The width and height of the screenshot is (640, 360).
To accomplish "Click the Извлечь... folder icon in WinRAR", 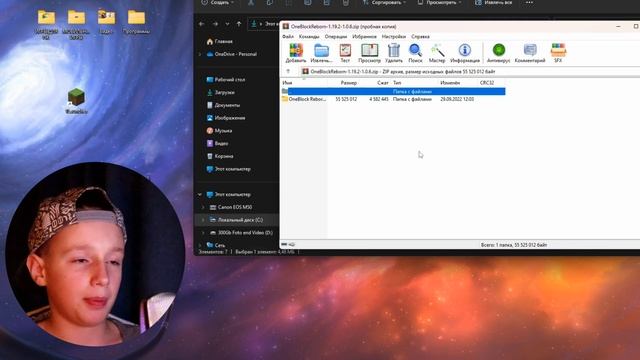I will tap(321, 53).
